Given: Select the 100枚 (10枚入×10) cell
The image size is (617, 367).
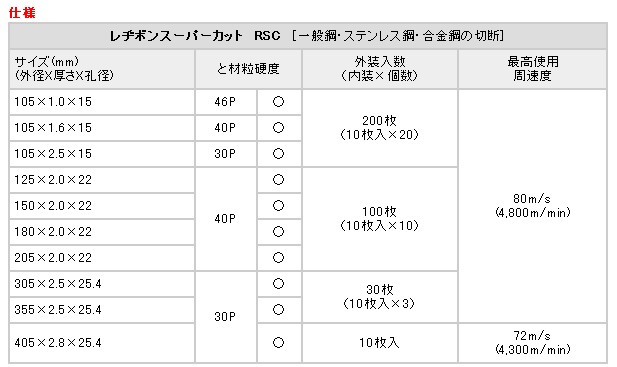Looking at the screenshot, I should tap(380, 219).
